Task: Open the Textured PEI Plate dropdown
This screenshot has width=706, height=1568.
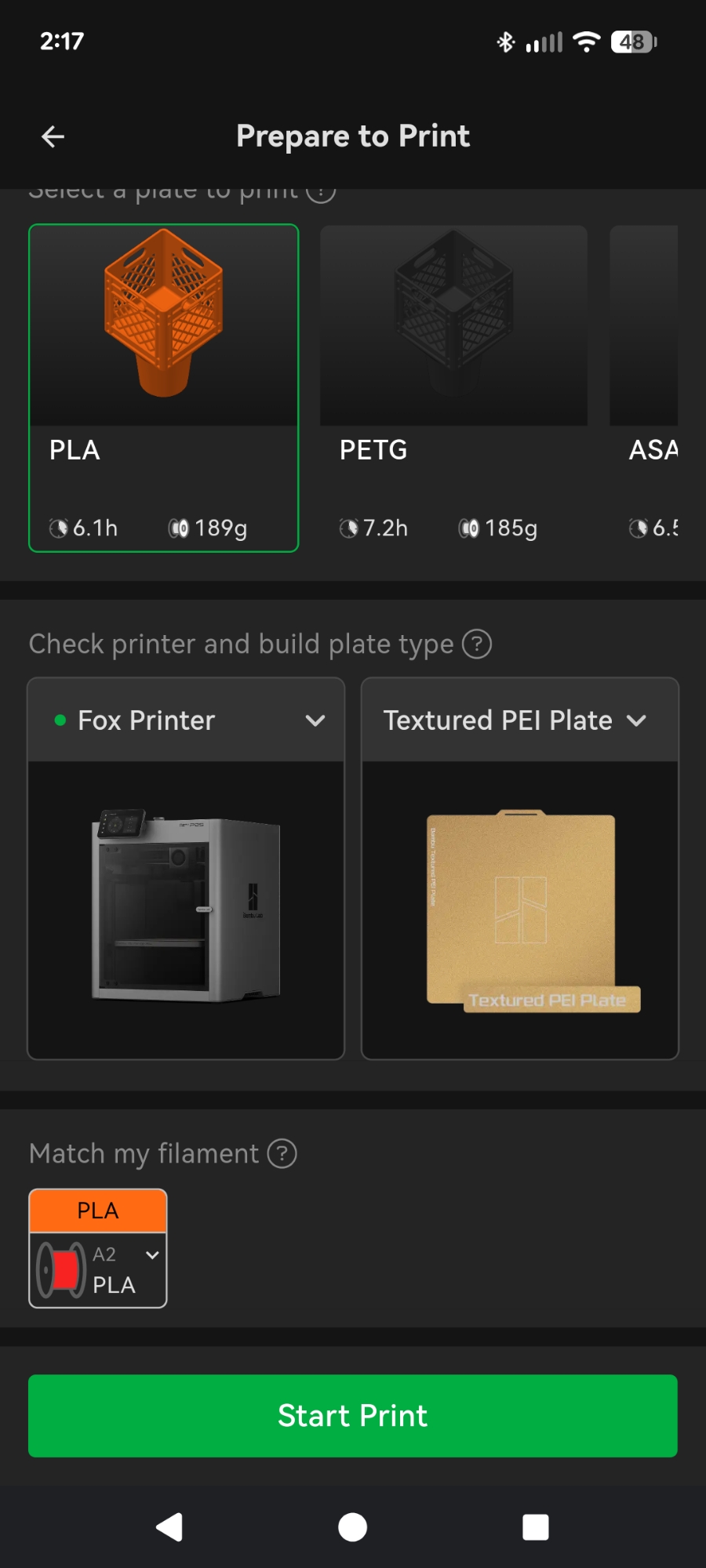Action: click(x=637, y=720)
